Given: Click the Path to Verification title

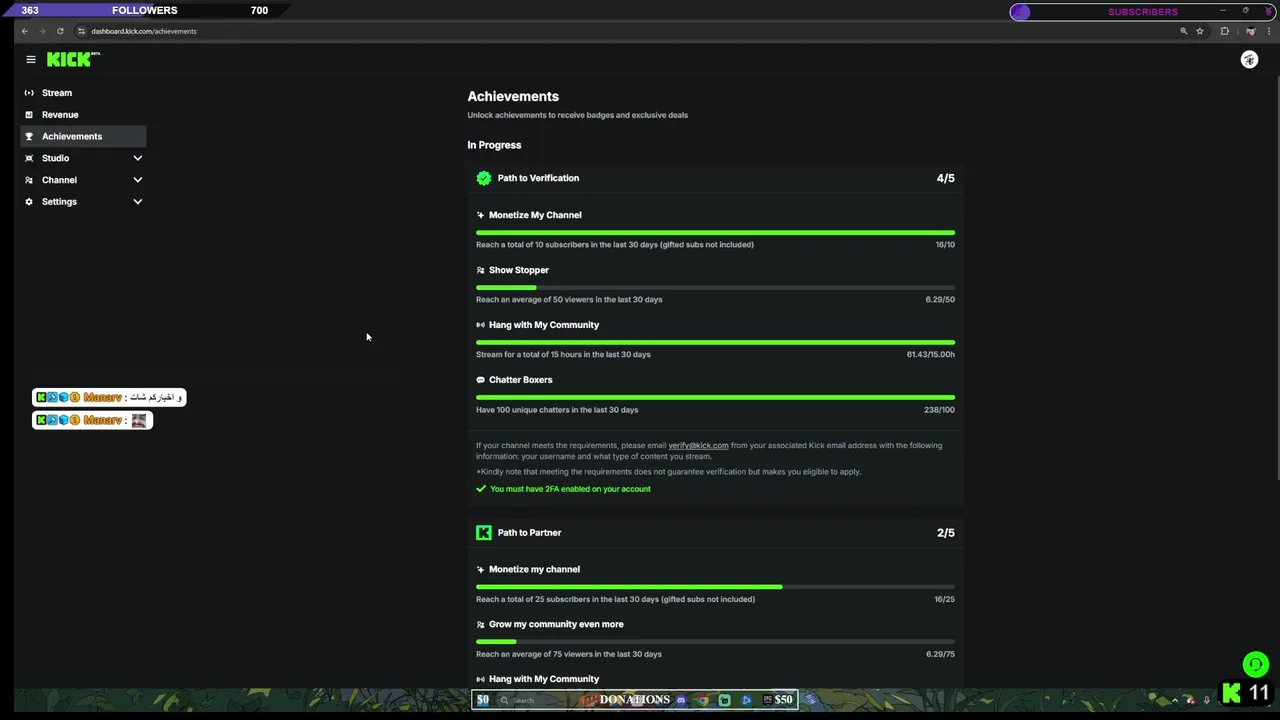Looking at the screenshot, I should pyautogui.click(x=538, y=178).
